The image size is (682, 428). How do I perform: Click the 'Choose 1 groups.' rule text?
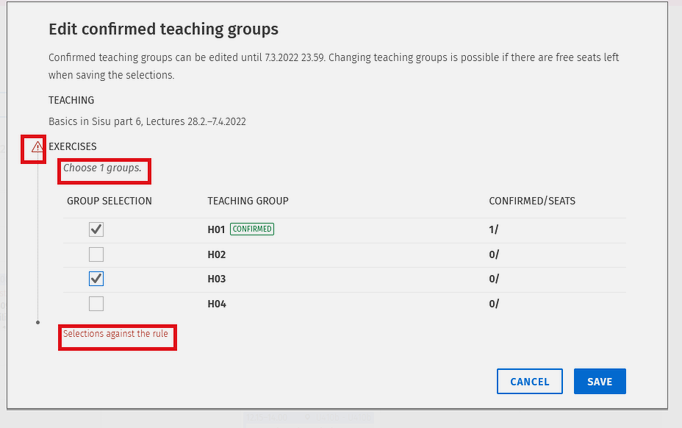[x=102, y=168]
